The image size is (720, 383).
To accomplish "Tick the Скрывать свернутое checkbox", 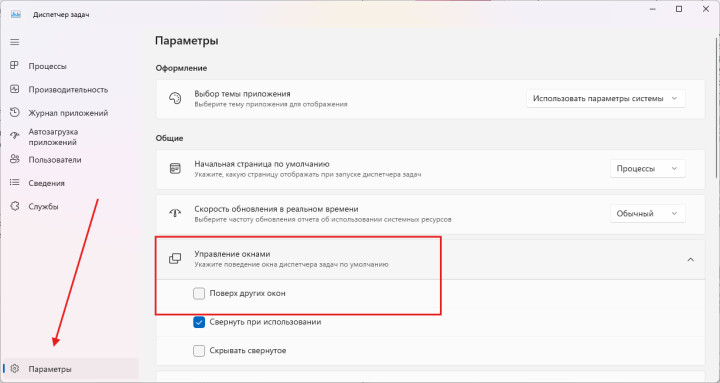I will coord(199,351).
